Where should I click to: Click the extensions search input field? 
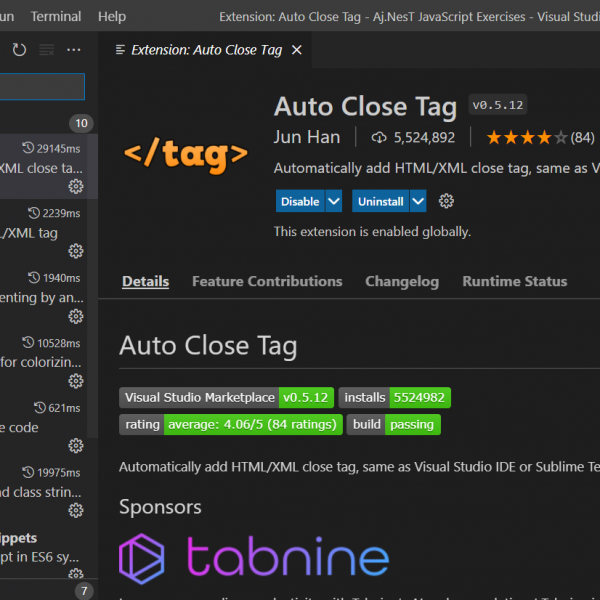(42, 86)
